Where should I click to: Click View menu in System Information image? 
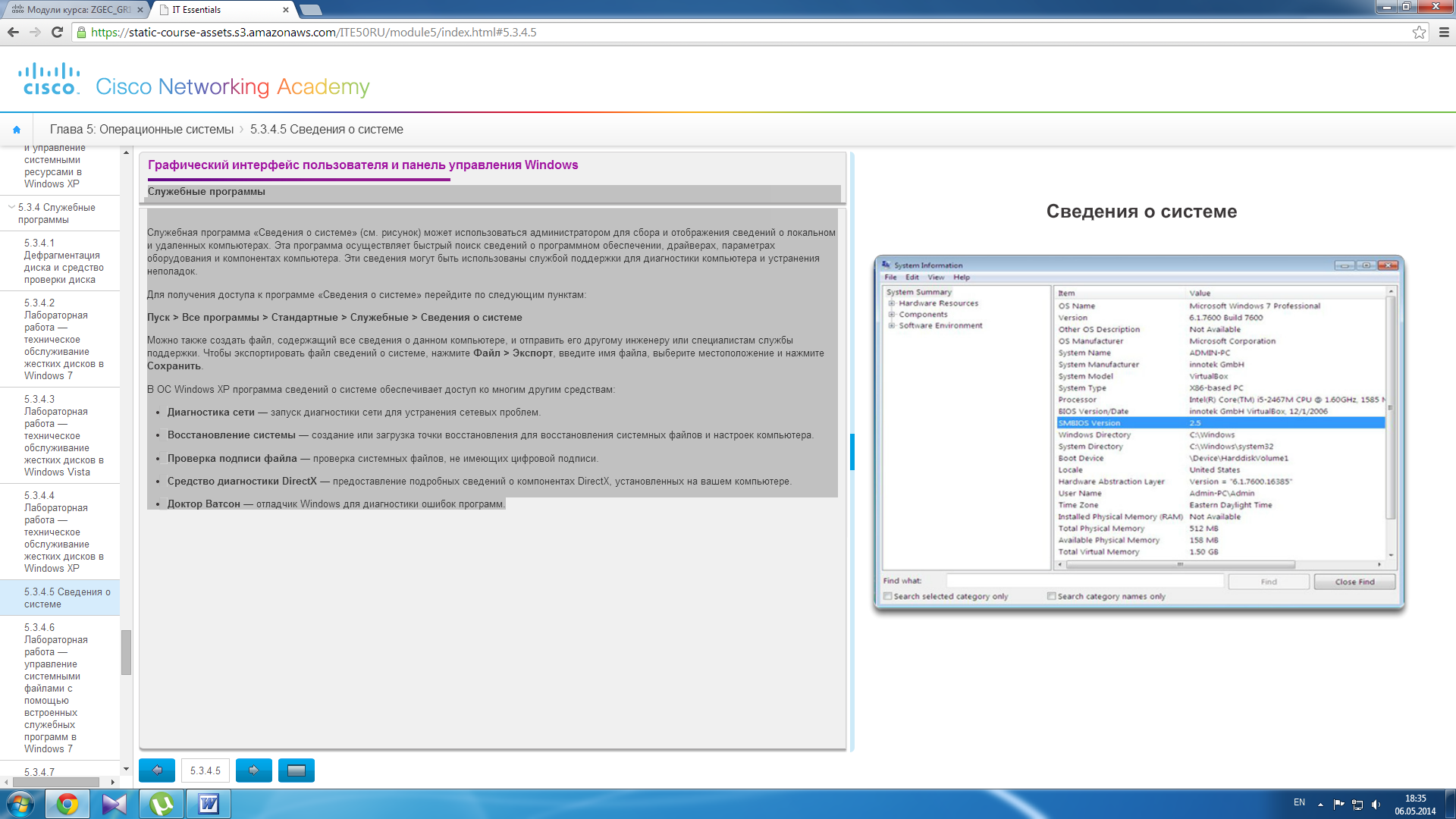pos(937,278)
